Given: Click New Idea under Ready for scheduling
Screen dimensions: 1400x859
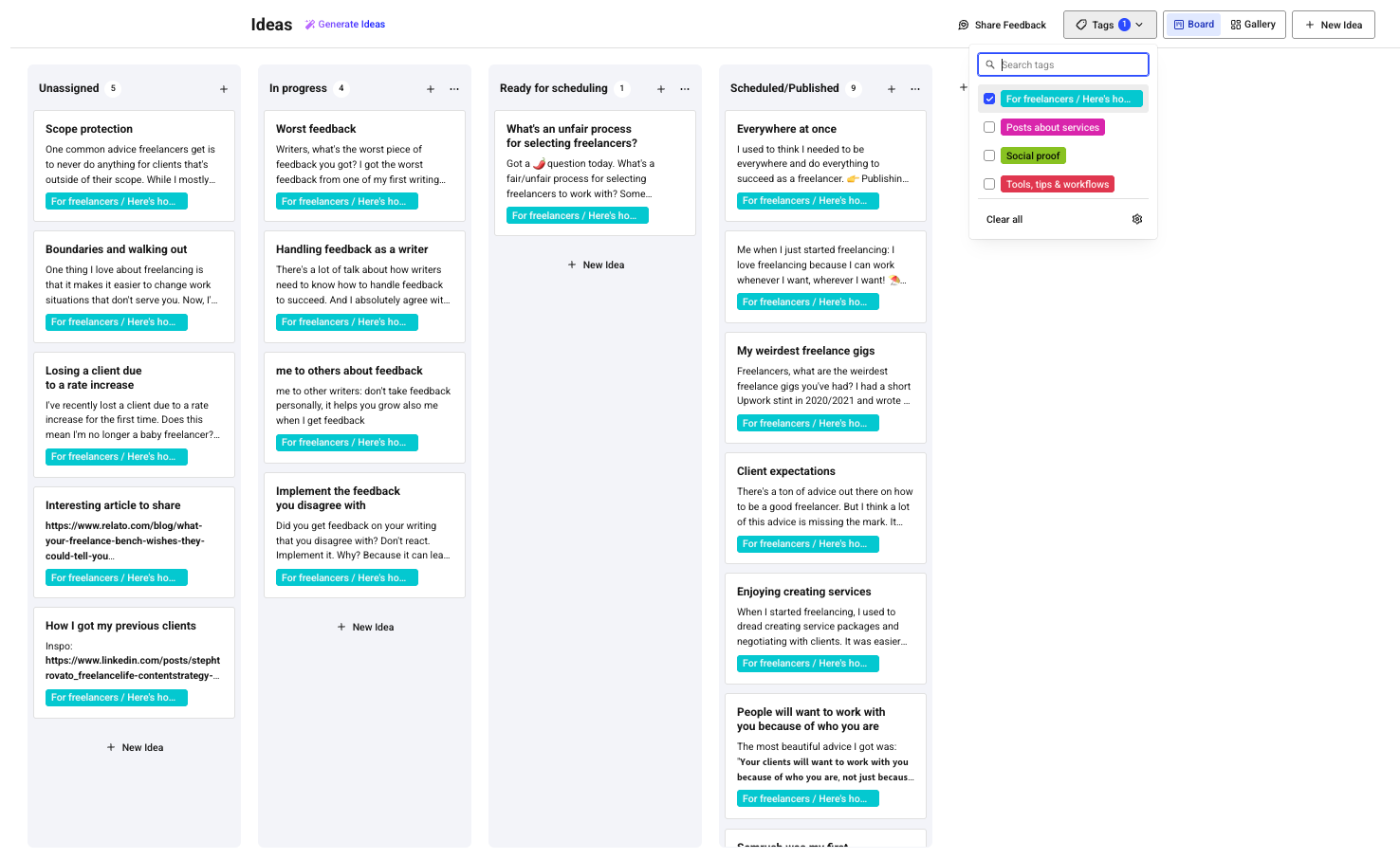Looking at the screenshot, I should click(x=596, y=265).
